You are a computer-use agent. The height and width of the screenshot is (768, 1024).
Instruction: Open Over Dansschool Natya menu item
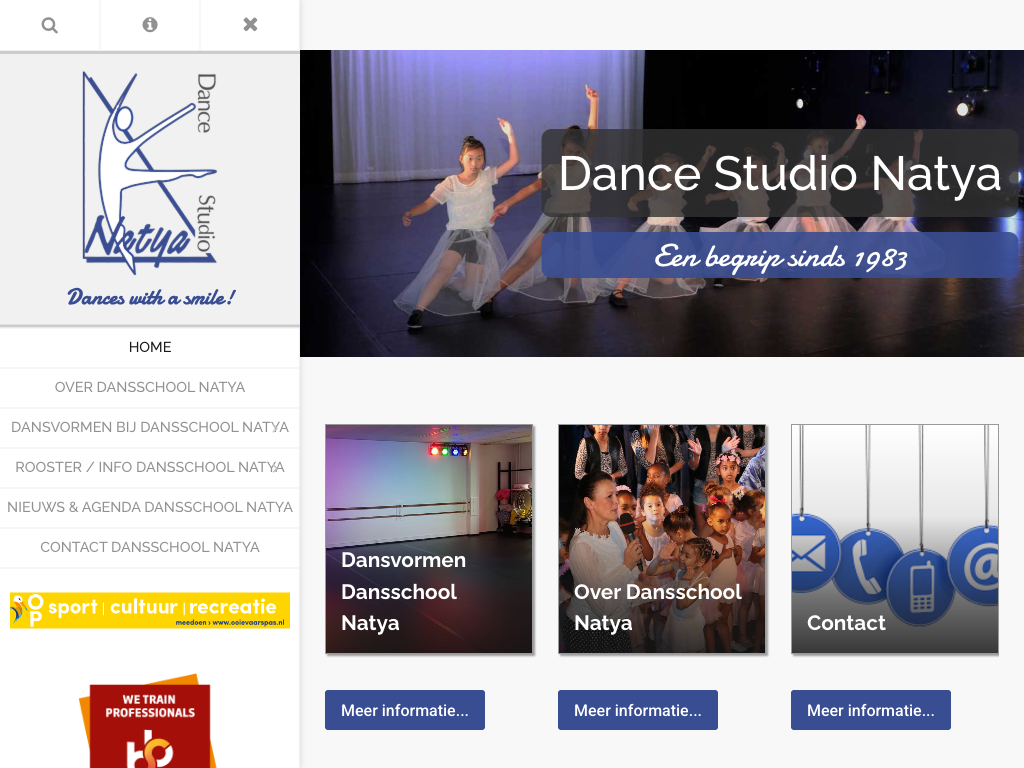click(x=150, y=387)
